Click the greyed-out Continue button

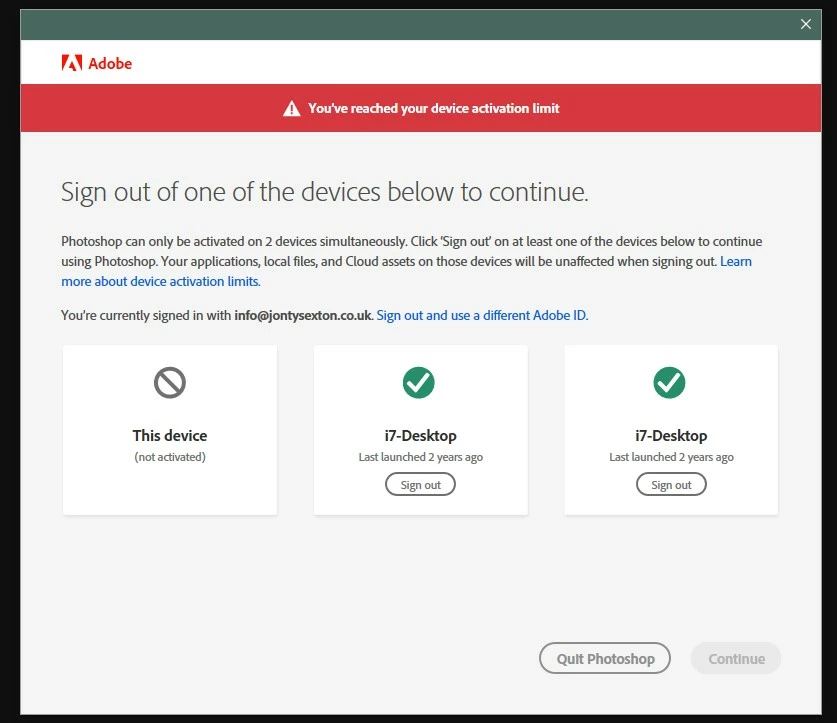click(x=736, y=658)
